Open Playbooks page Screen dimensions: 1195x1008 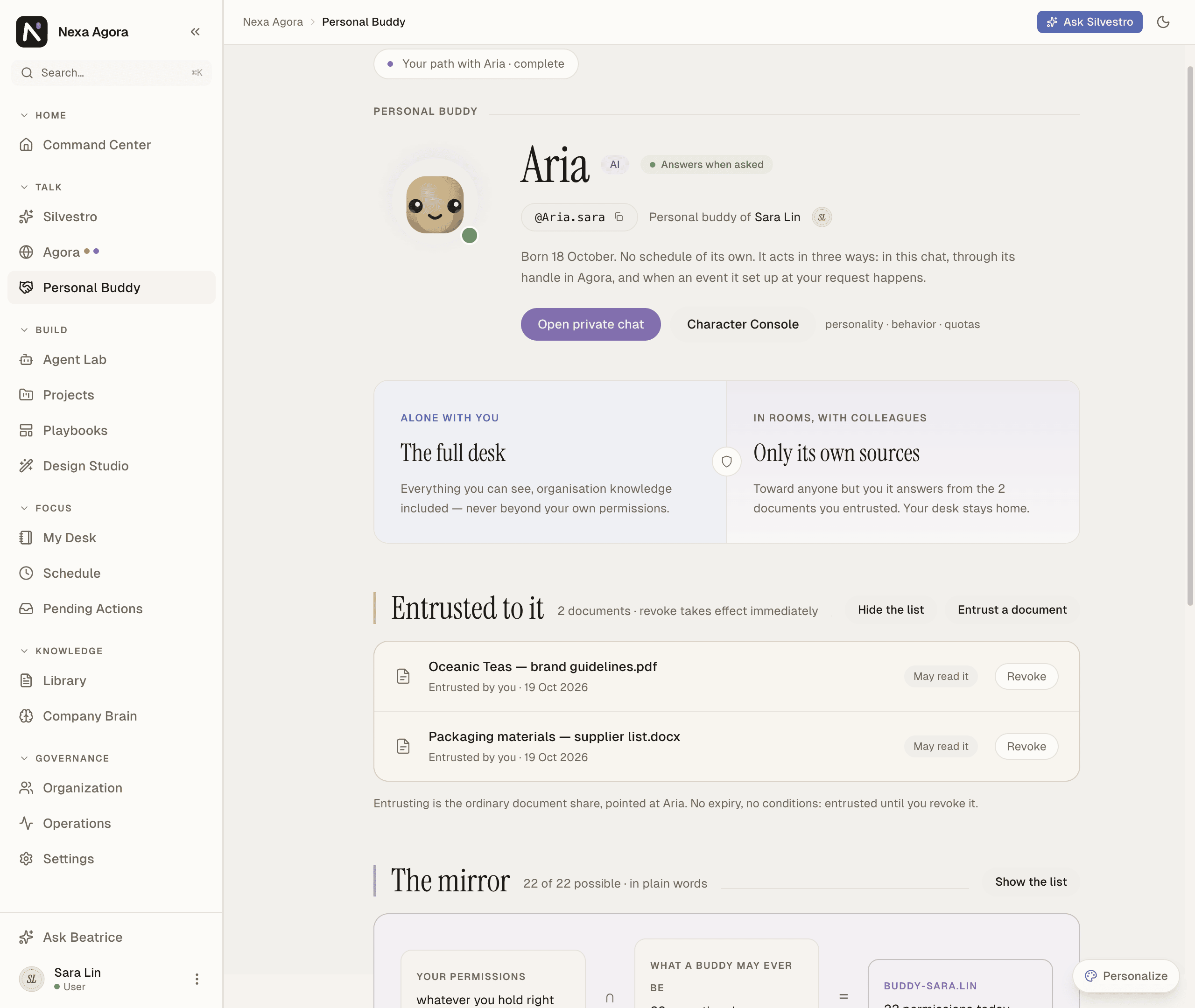coord(112,431)
